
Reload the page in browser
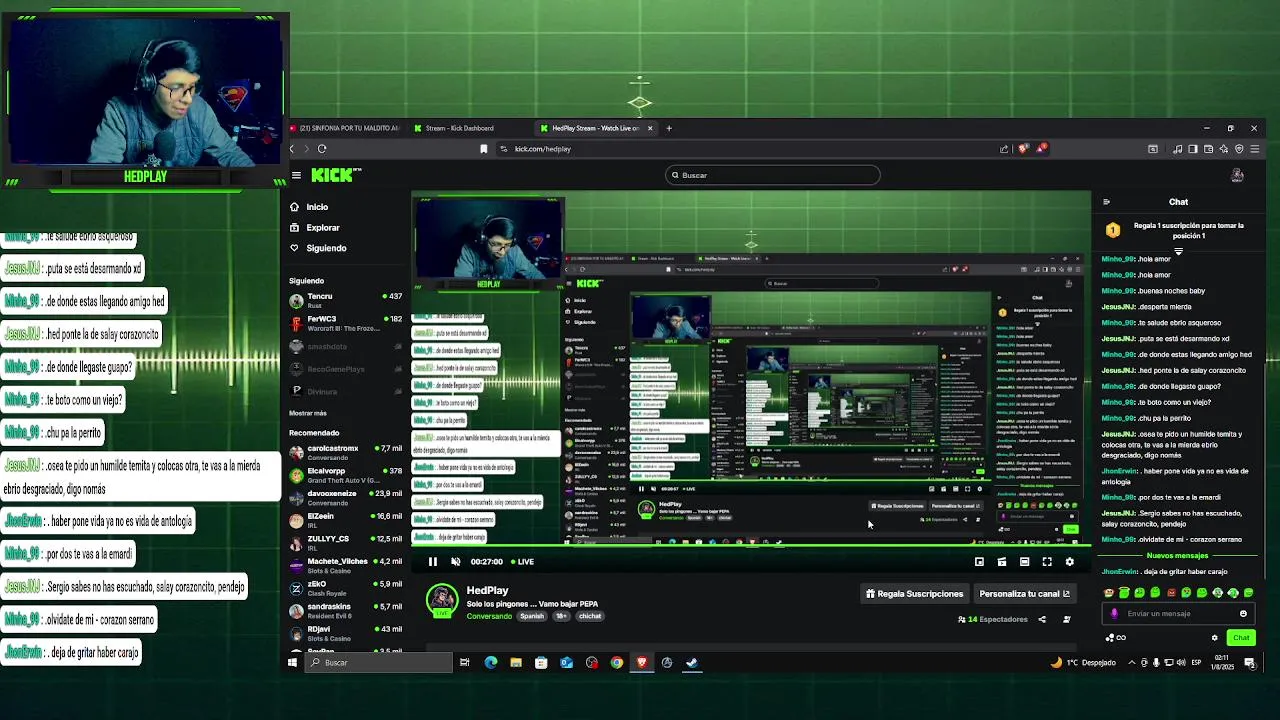coord(322,149)
